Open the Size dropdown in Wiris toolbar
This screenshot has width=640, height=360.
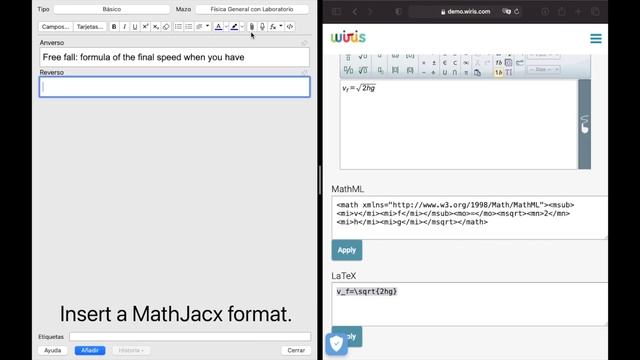(x=543, y=69)
